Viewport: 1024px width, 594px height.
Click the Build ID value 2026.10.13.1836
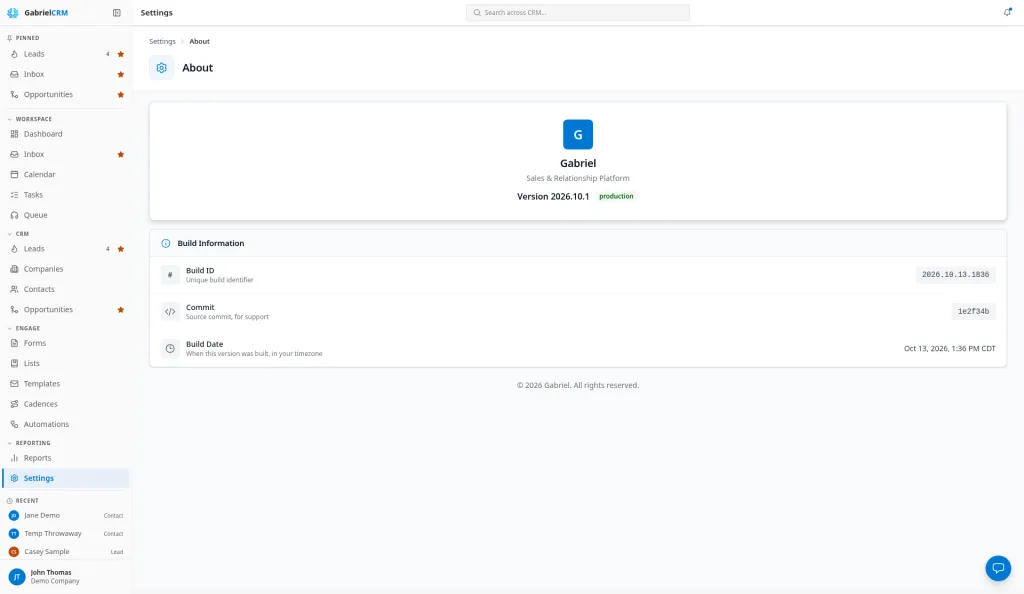pos(955,275)
